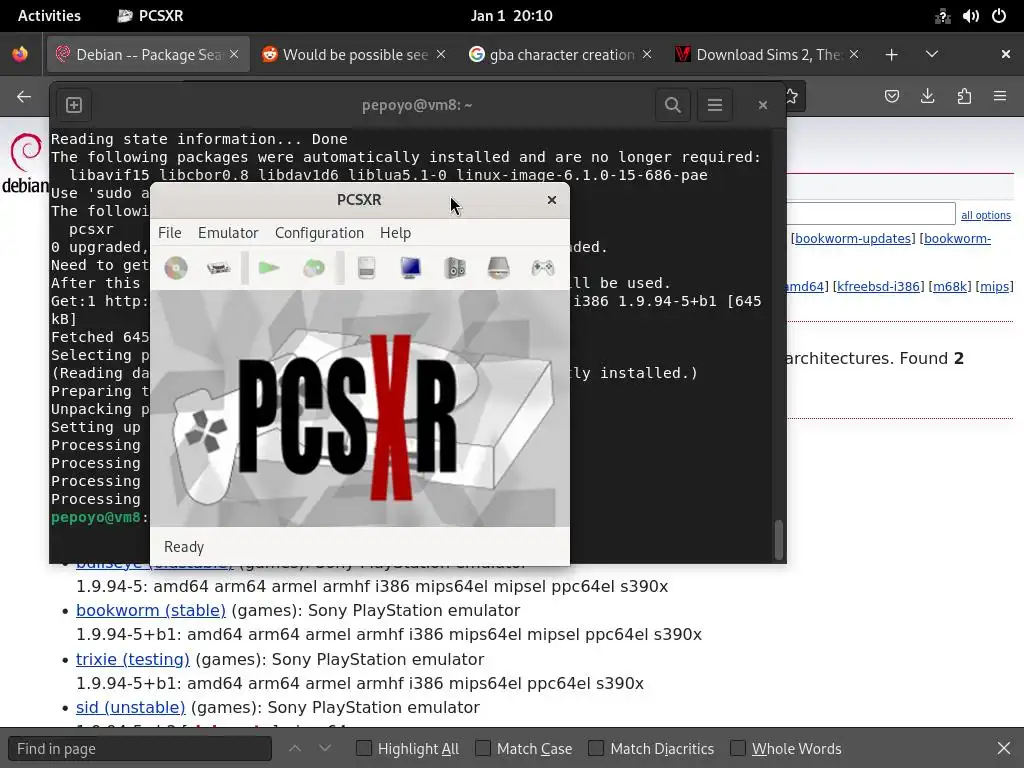Open a new Firefox tab with plus

(x=891, y=55)
